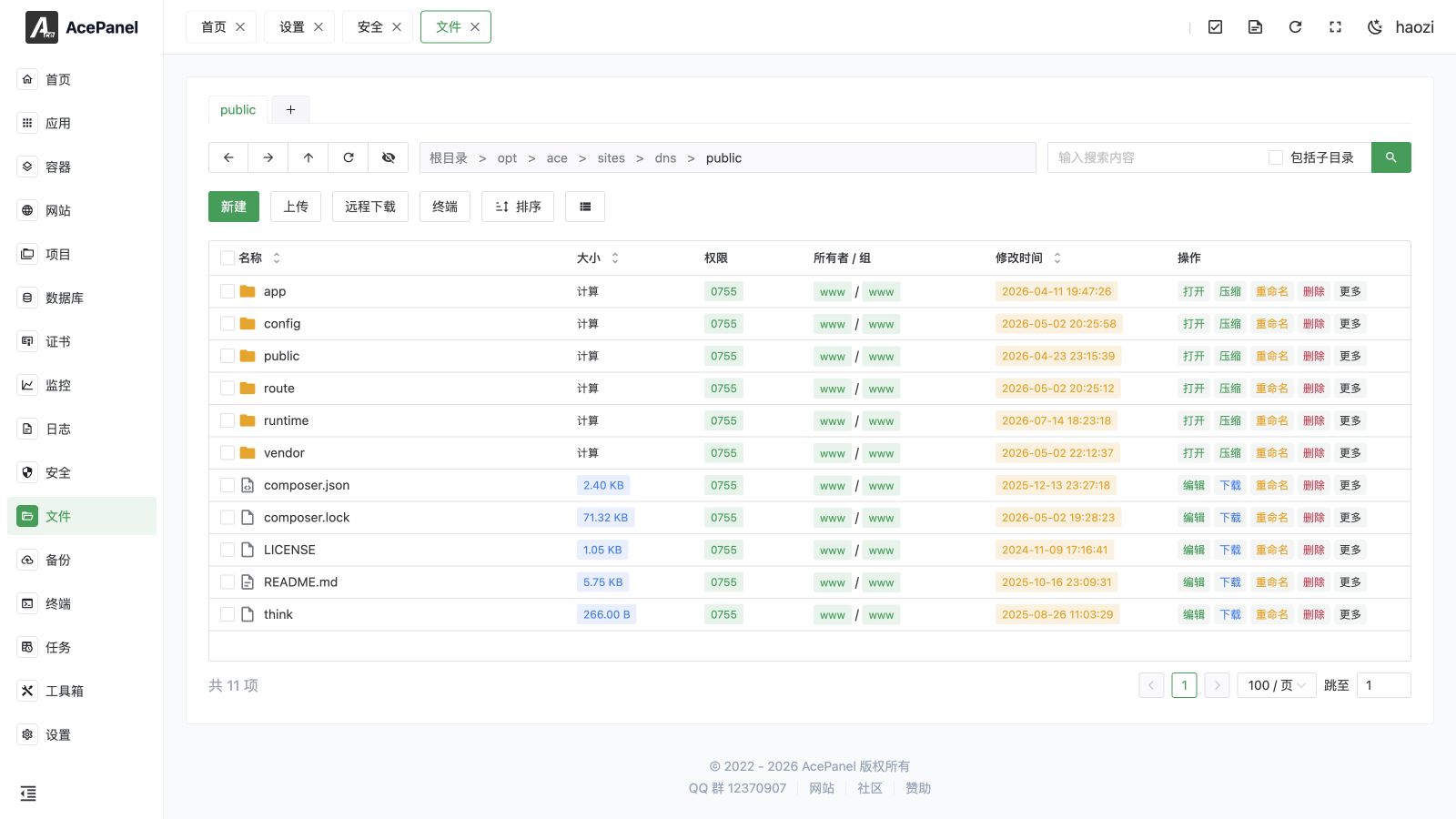Screen dimensions: 1456x819
Task: Reload page with top header refresh icon
Action: pyautogui.click(x=1295, y=27)
